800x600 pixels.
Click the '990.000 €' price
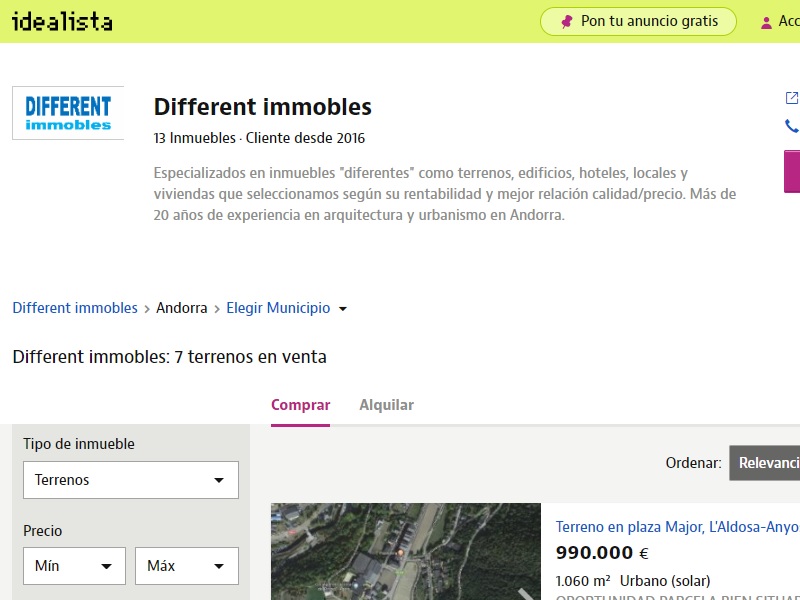coord(602,553)
